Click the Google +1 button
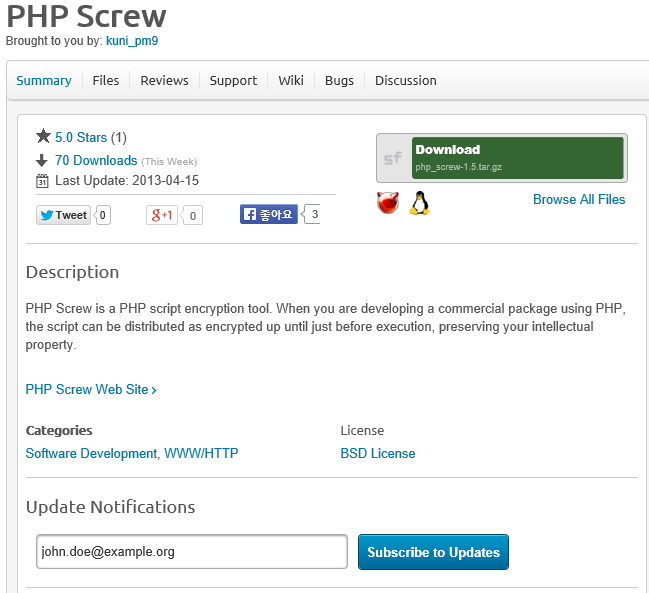The image size is (649, 593). point(162,215)
